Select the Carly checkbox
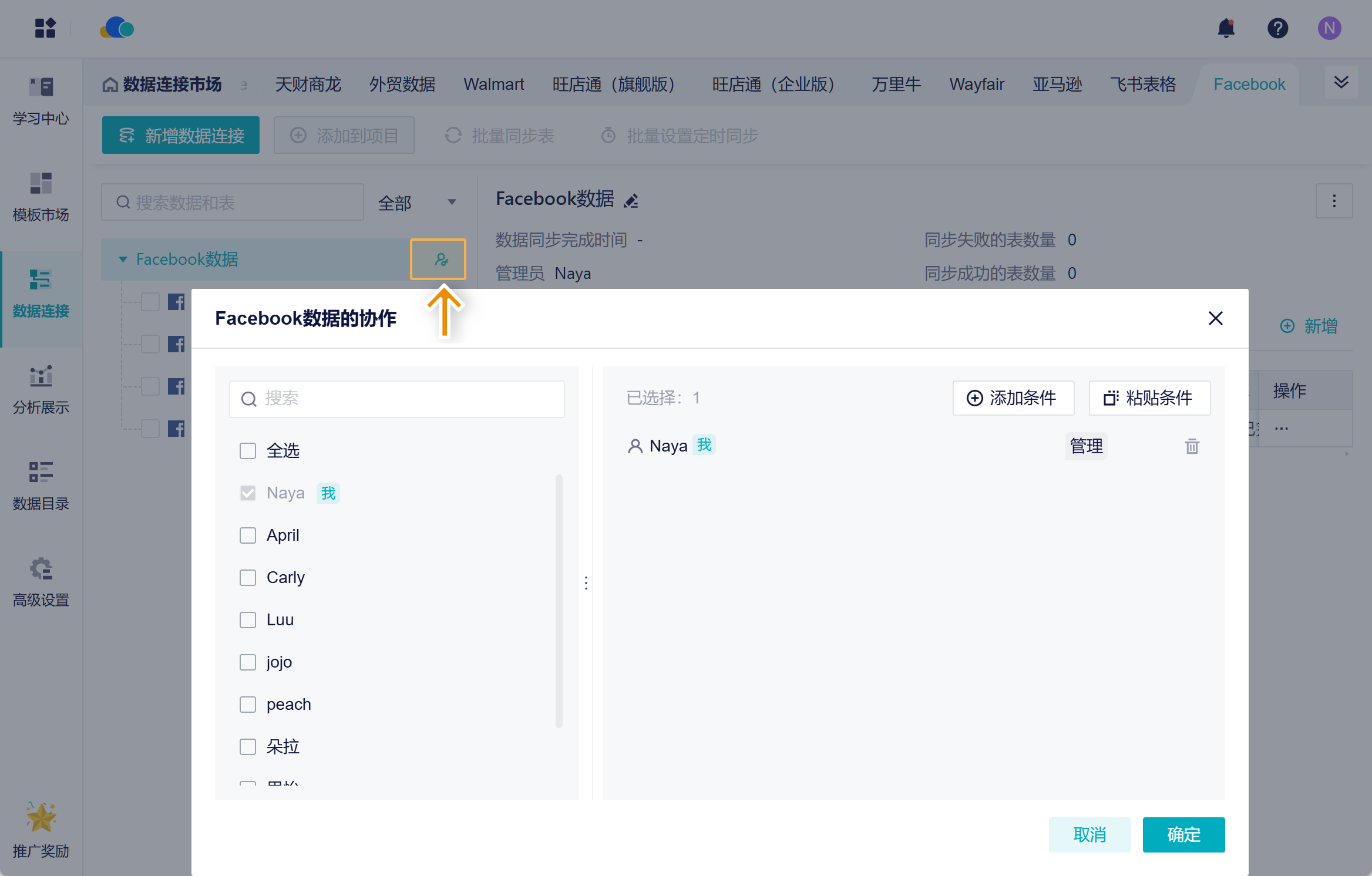This screenshot has width=1372, height=876. tap(248, 577)
